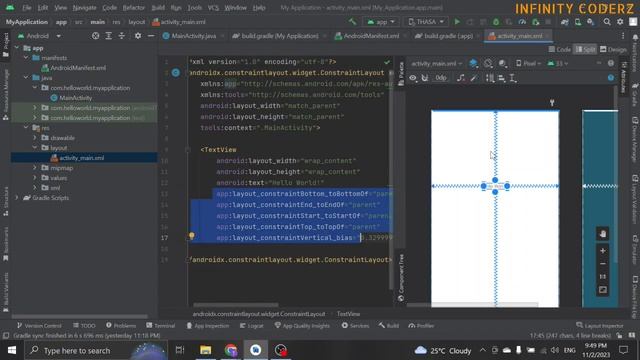Switch to the AndroidManifest.xml tab
This screenshot has width=640, height=360.
371,36
